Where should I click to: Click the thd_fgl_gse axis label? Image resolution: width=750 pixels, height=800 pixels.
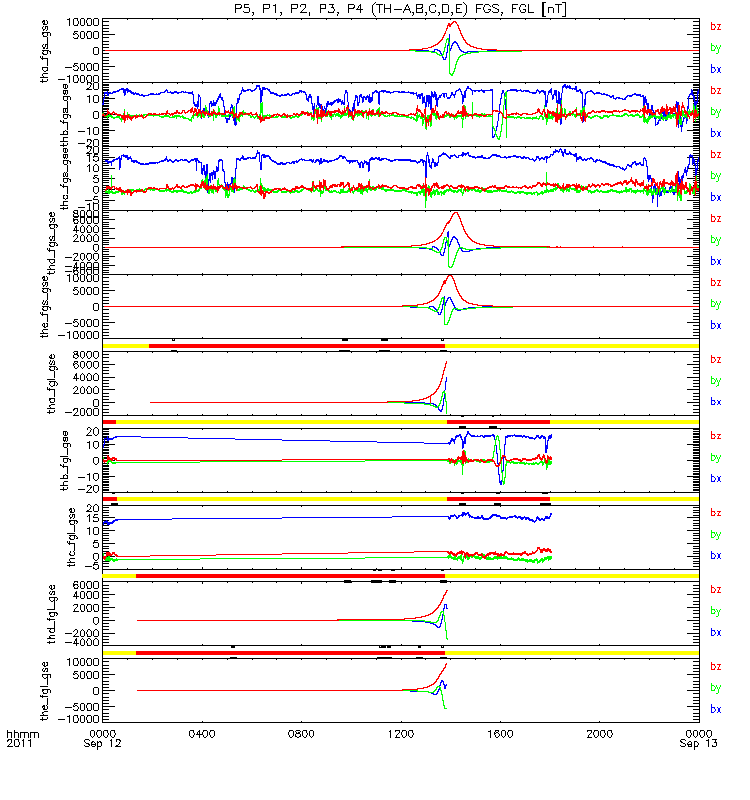52,614
